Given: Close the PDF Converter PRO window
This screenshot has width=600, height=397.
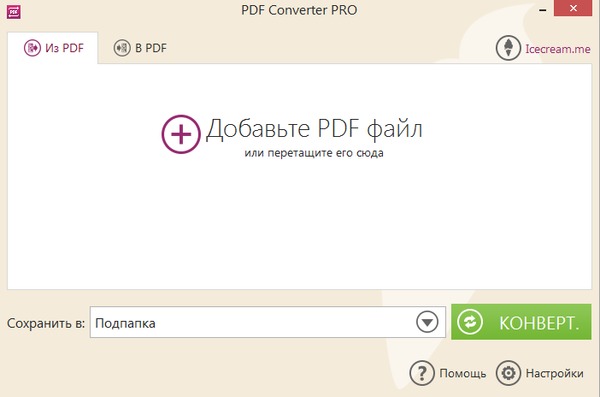Looking at the screenshot, I should [573, 8].
